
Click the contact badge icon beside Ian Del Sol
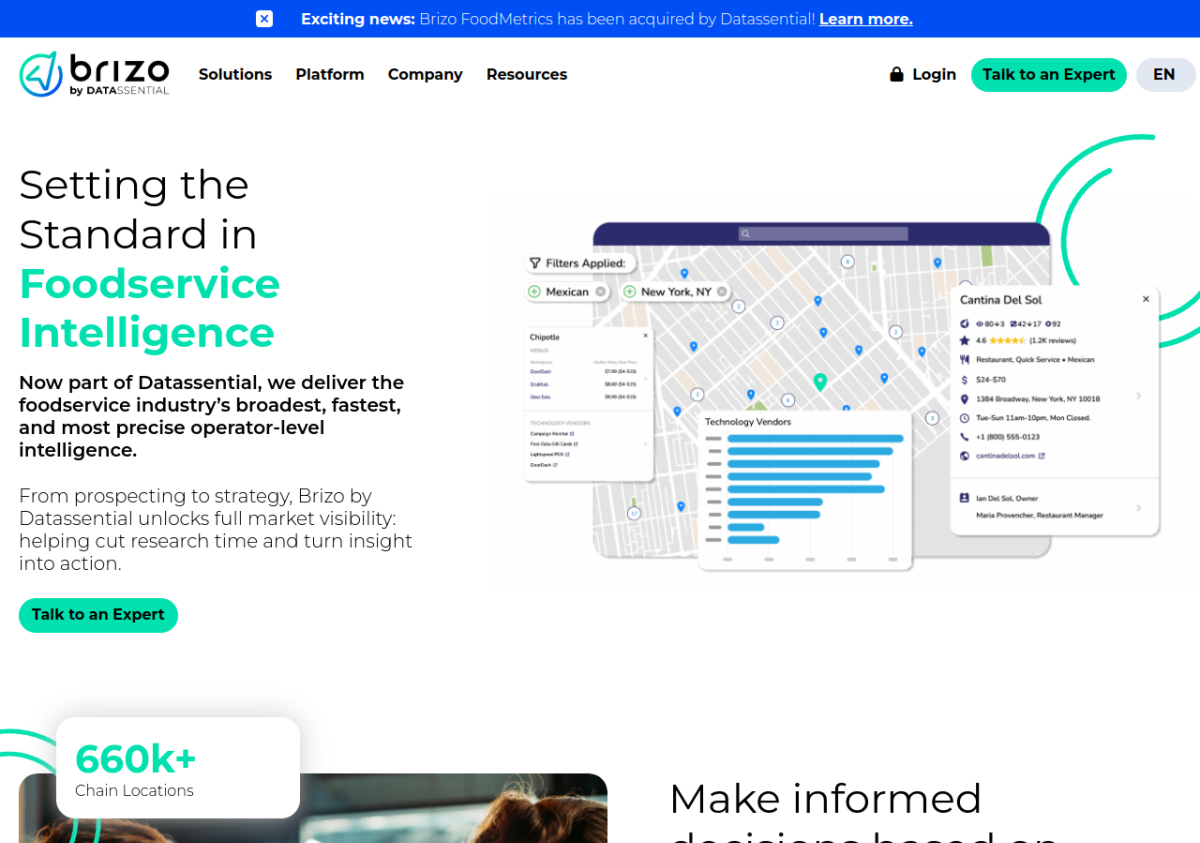pos(964,498)
